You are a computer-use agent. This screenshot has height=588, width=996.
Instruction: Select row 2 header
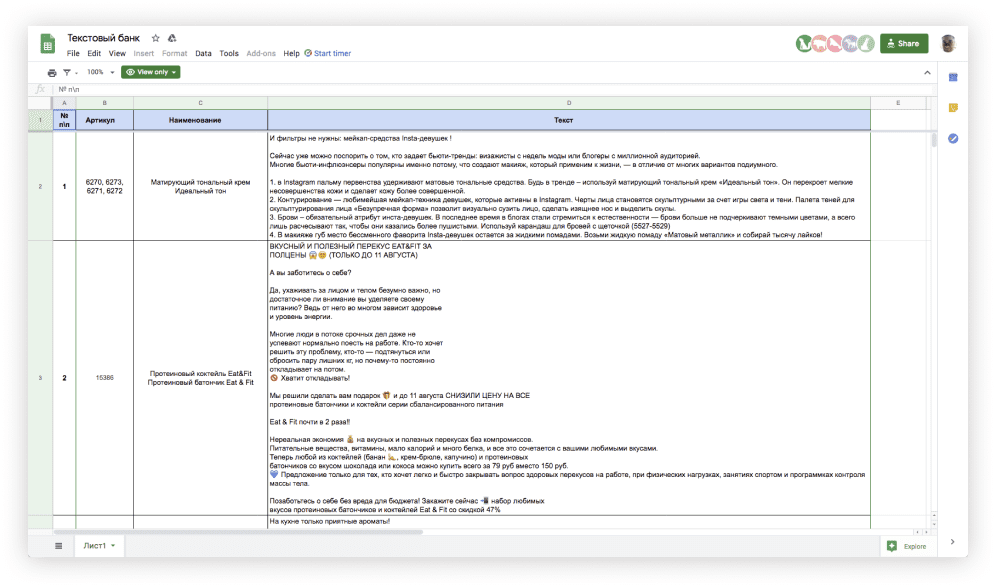[x=40, y=186]
